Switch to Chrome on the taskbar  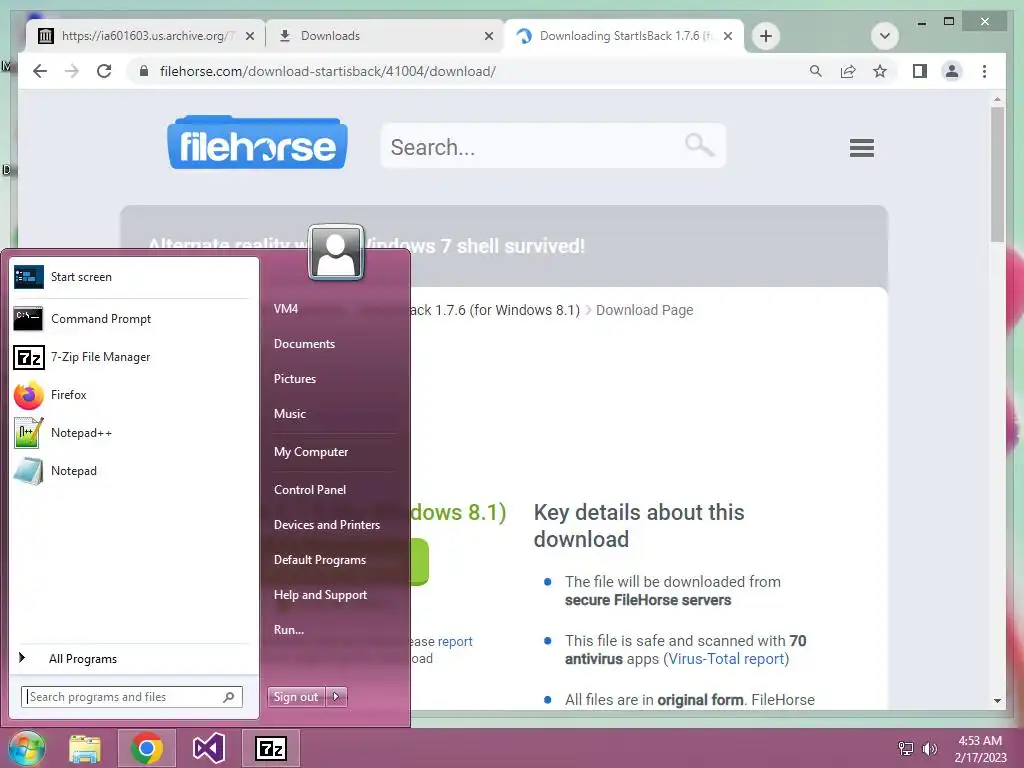coord(146,748)
